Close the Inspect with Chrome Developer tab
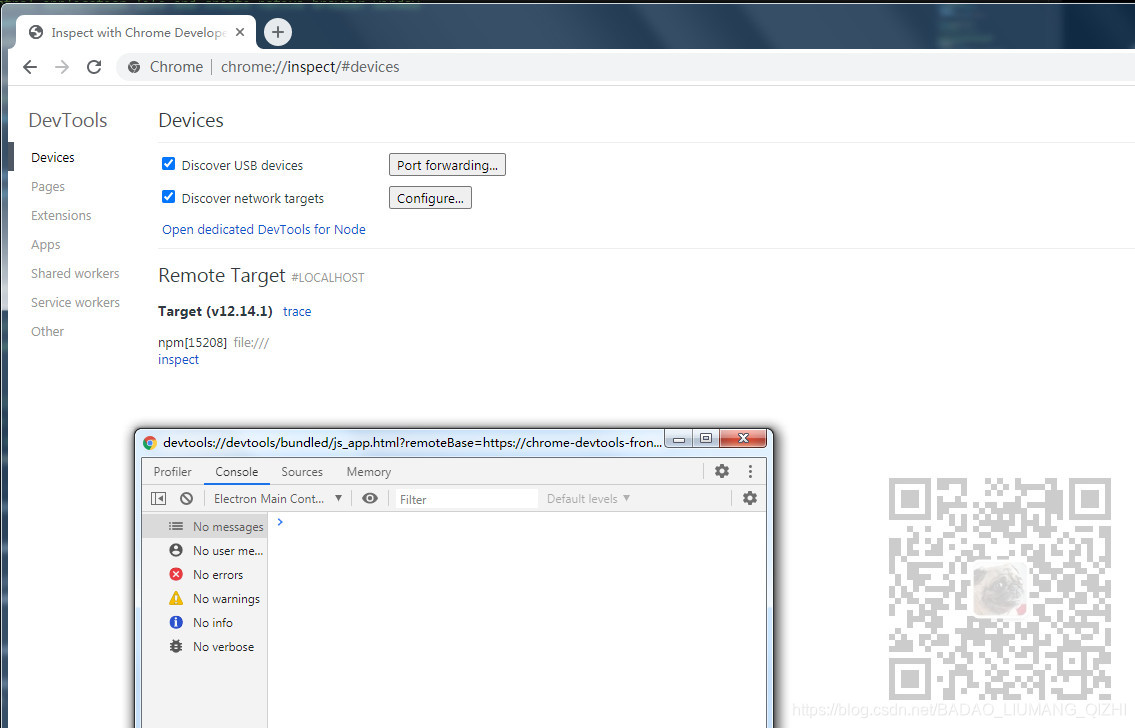 tap(240, 33)
